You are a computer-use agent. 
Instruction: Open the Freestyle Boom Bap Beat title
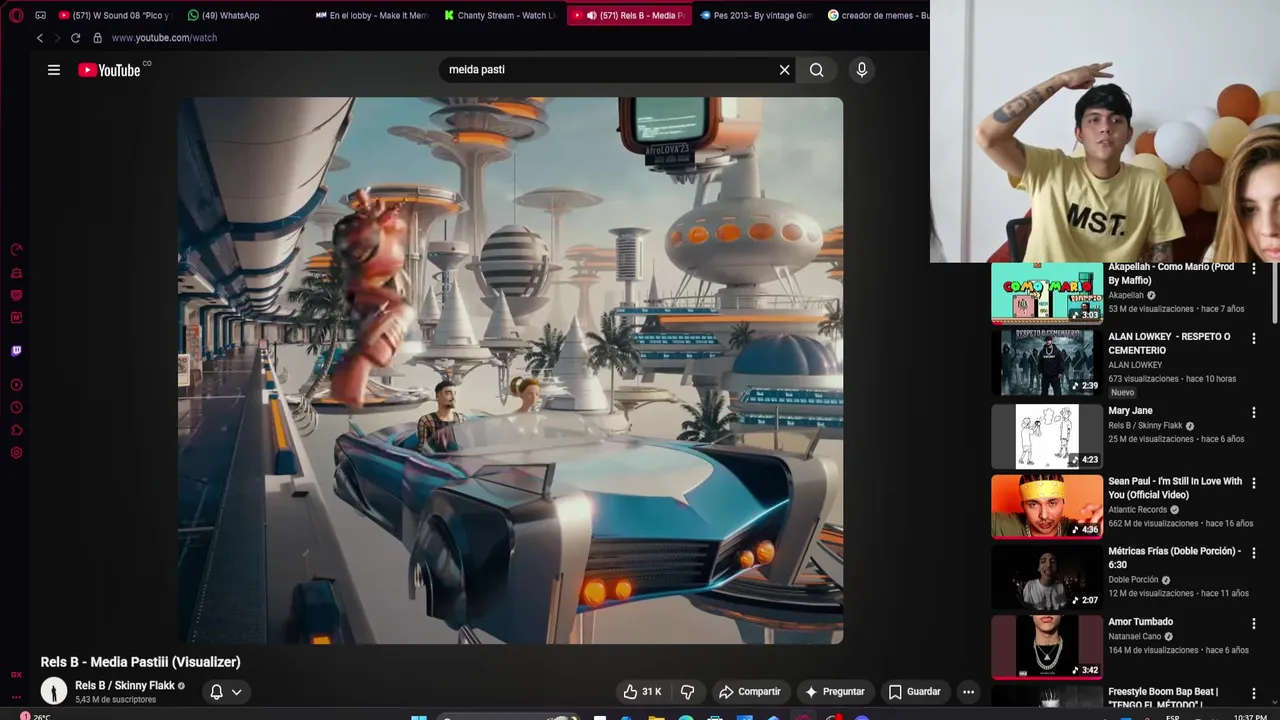pyautogui.click(x=1163, y=697)
